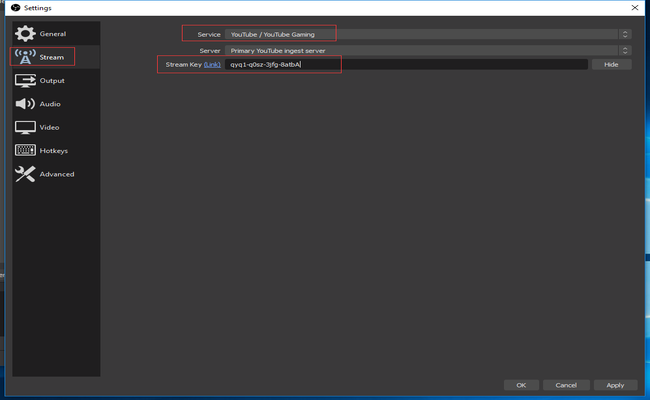The width and height of the screenshot is (650, 400).
Task: Open Hotkeys using the keyboard icon
Action: tap(25, 151)
